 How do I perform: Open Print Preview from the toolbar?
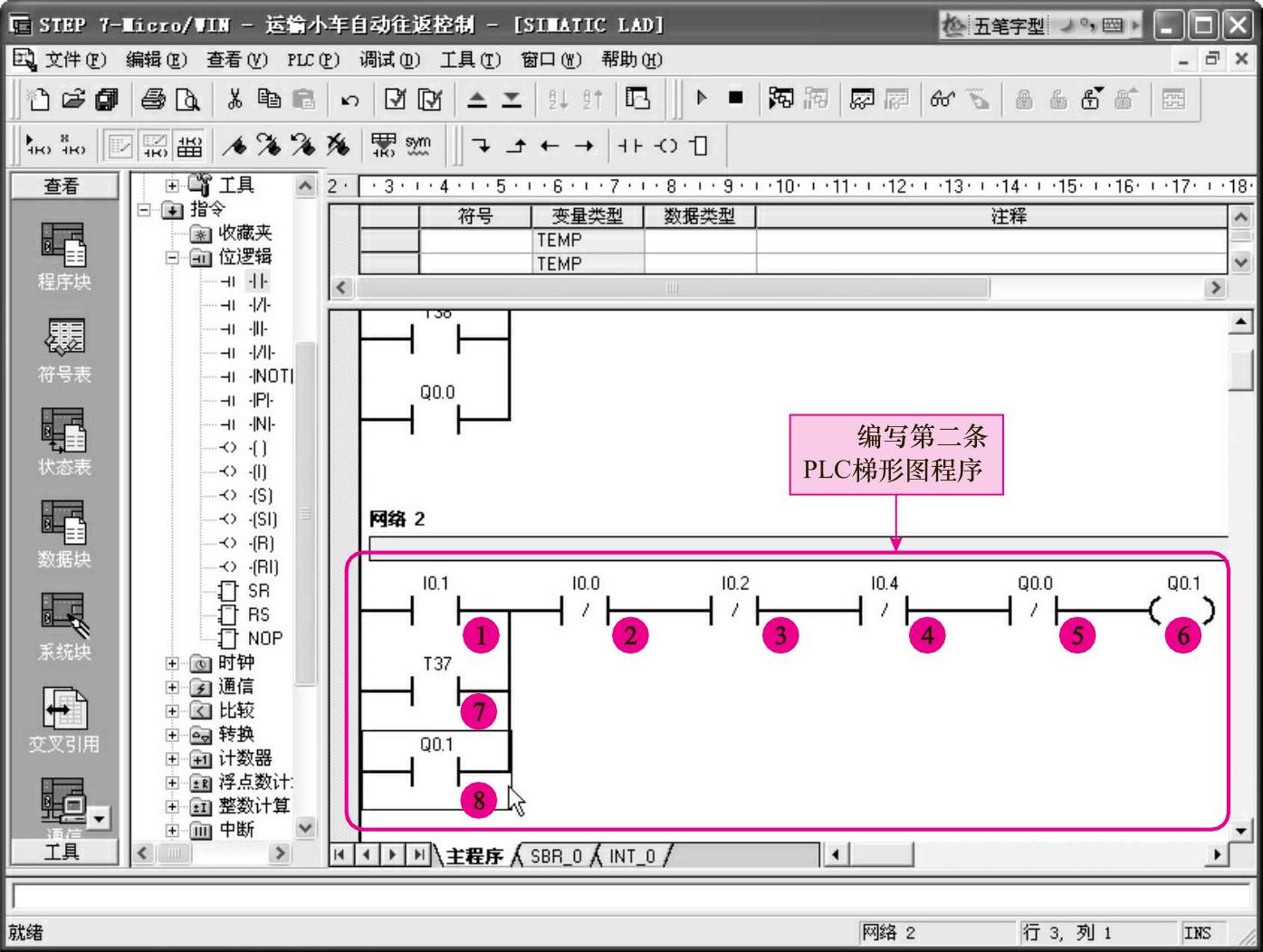pyautogui.click(x=187, y=99)
